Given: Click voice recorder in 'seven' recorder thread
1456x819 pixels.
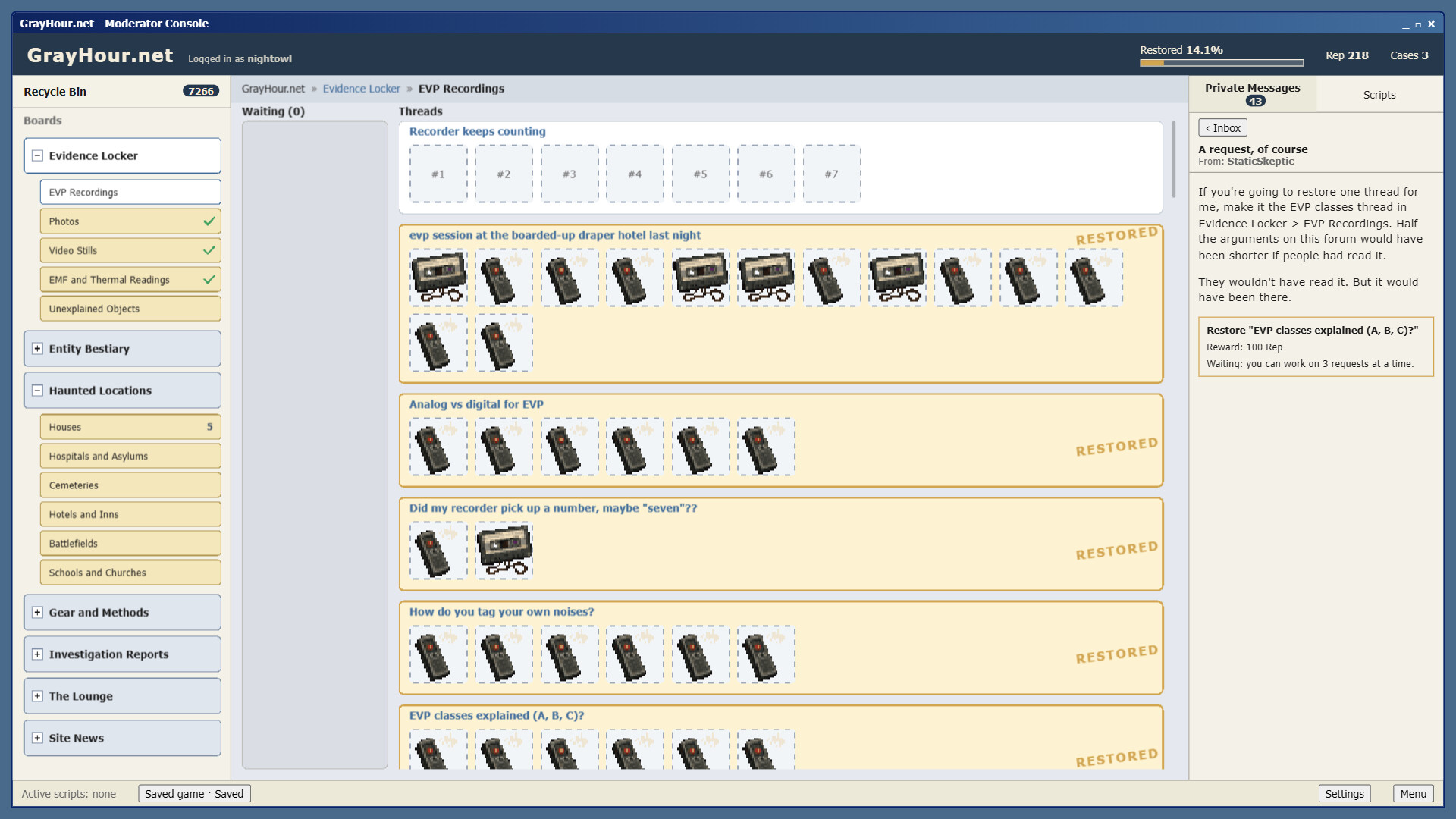Looking at the screenshot, I should click(438, 551).
